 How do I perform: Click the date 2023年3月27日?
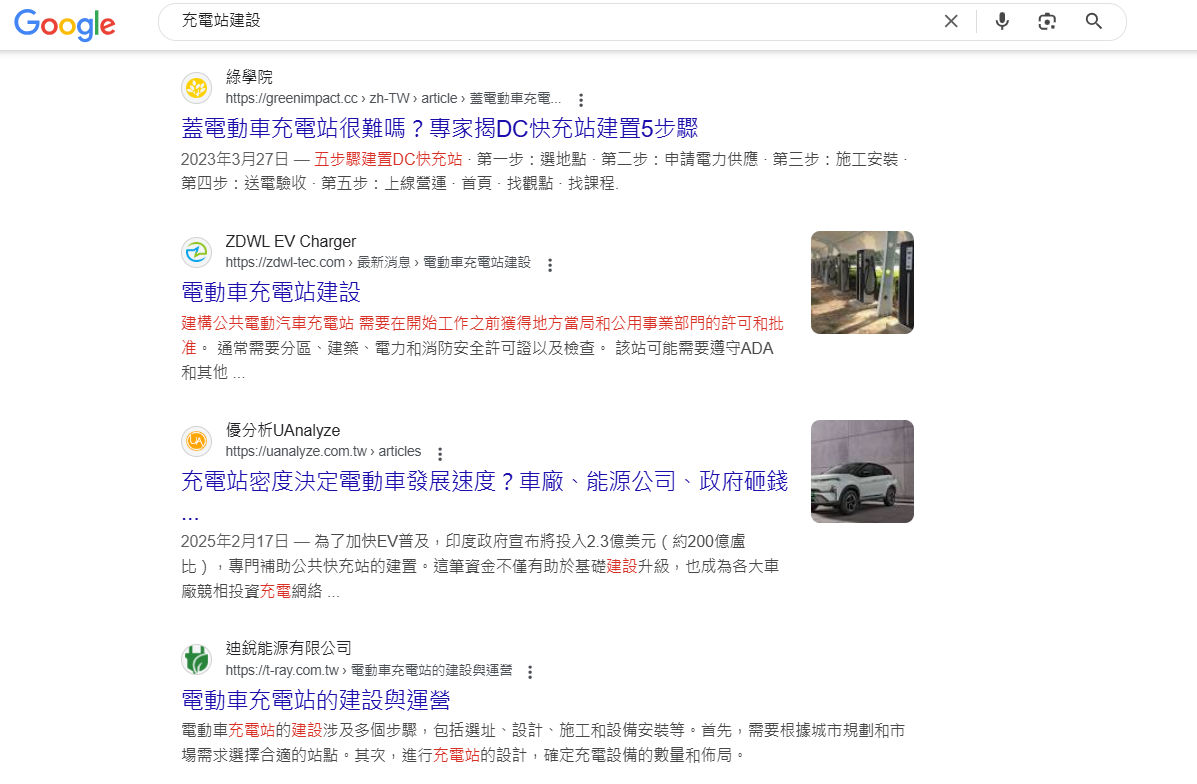point(235,160)
